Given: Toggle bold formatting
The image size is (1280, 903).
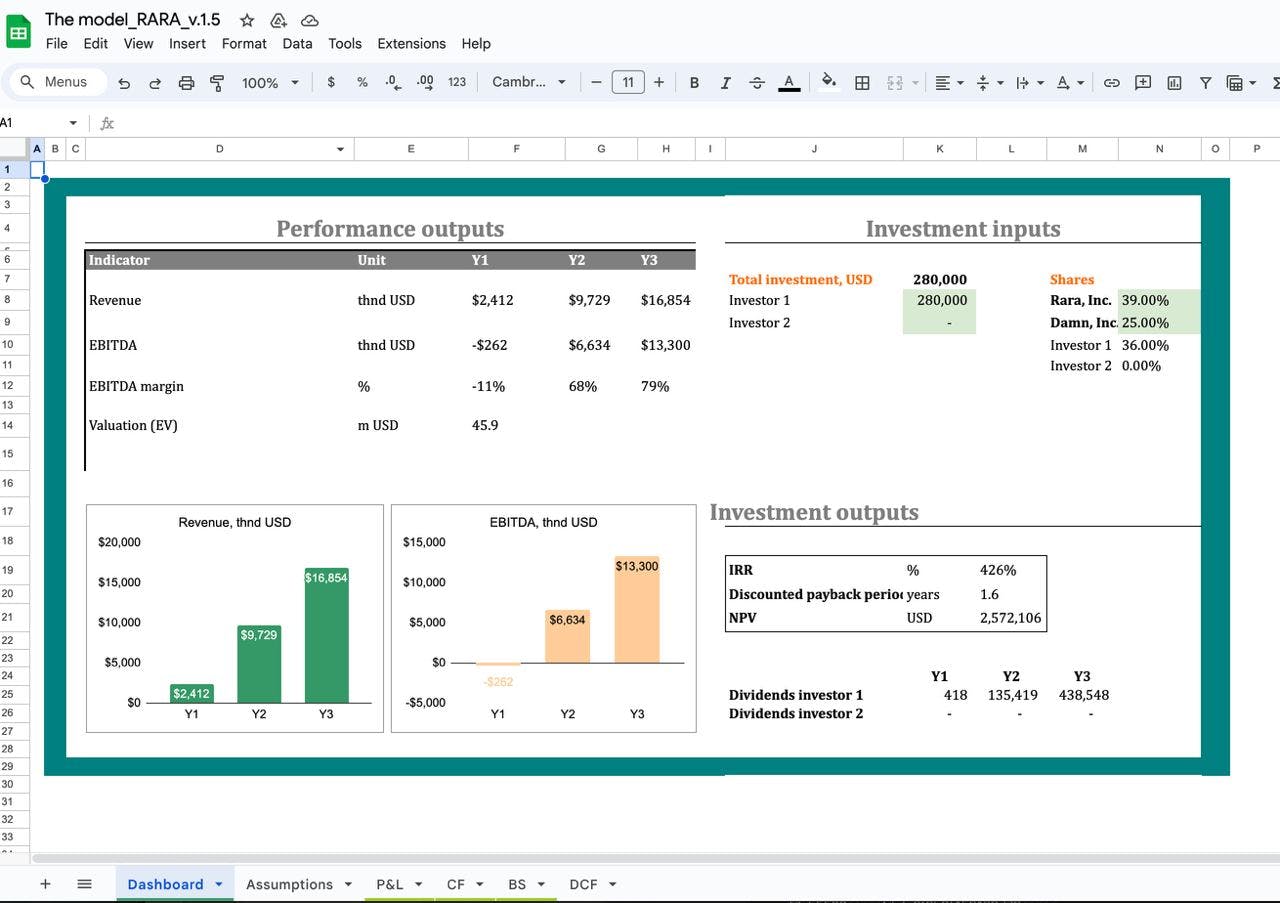Looking at the screenshot, I should [x=694, y=83].
